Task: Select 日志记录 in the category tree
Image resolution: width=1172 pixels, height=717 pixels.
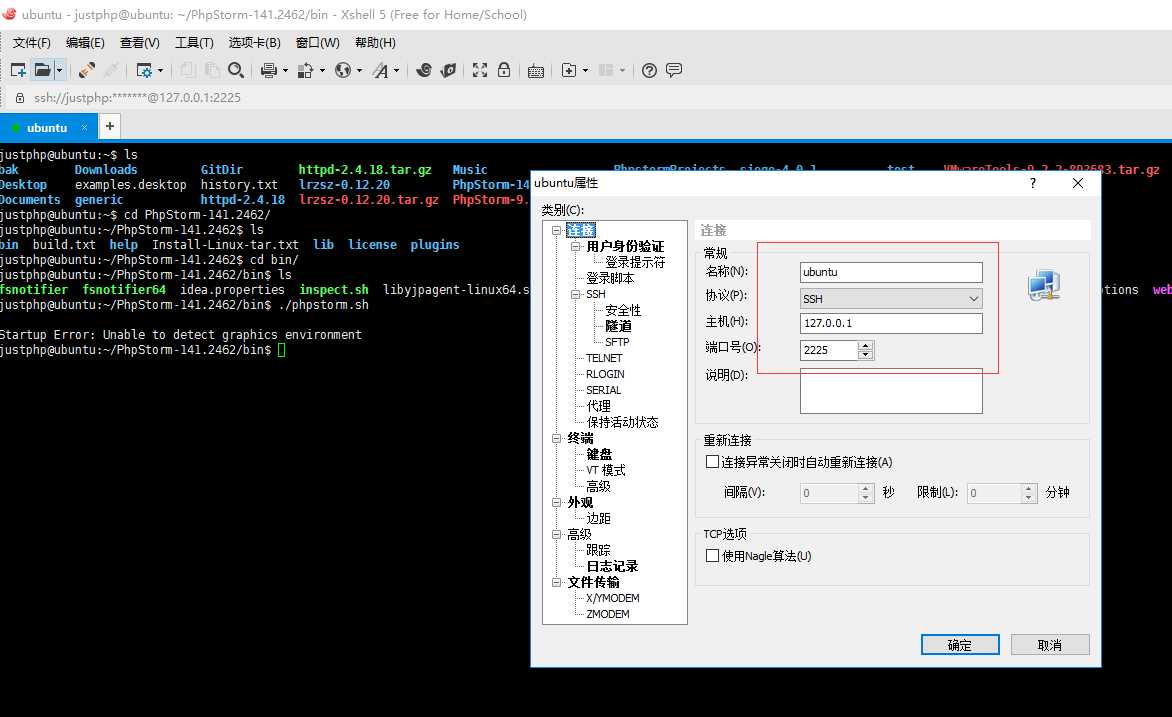Action: pos(612,567)
